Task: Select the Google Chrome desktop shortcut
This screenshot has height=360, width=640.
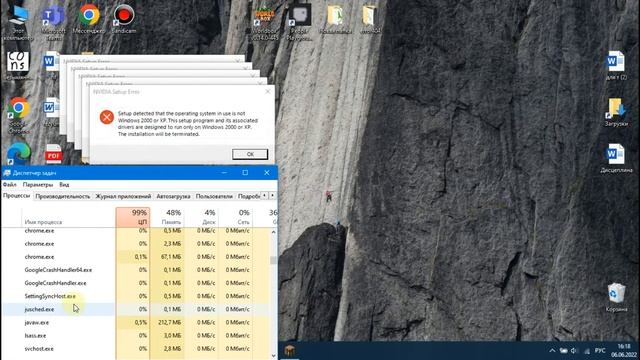Action: [18, 115]
